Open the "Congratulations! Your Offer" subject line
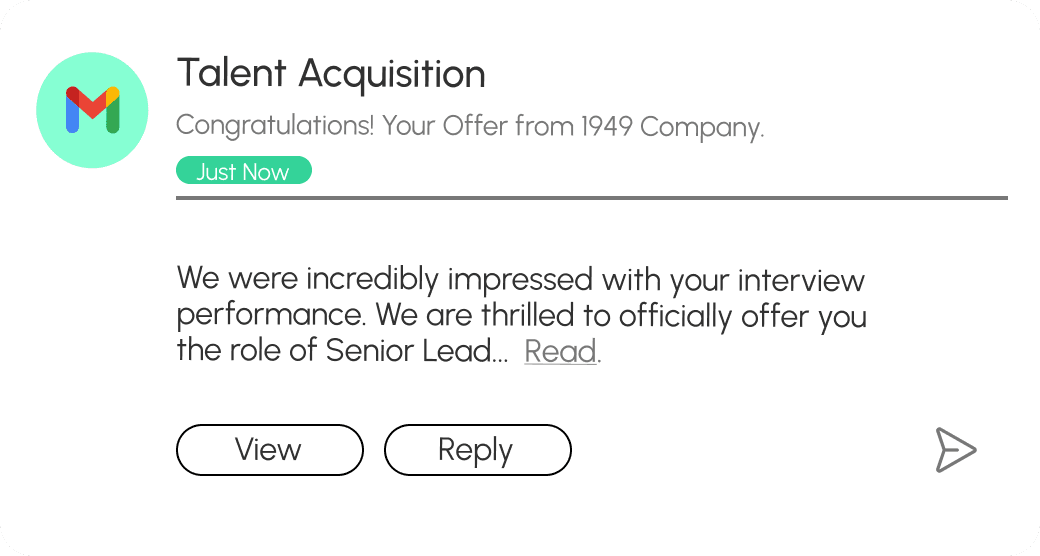Image resolution: width=1040 pixels, height=556 pixels. (x=470, y=127)
